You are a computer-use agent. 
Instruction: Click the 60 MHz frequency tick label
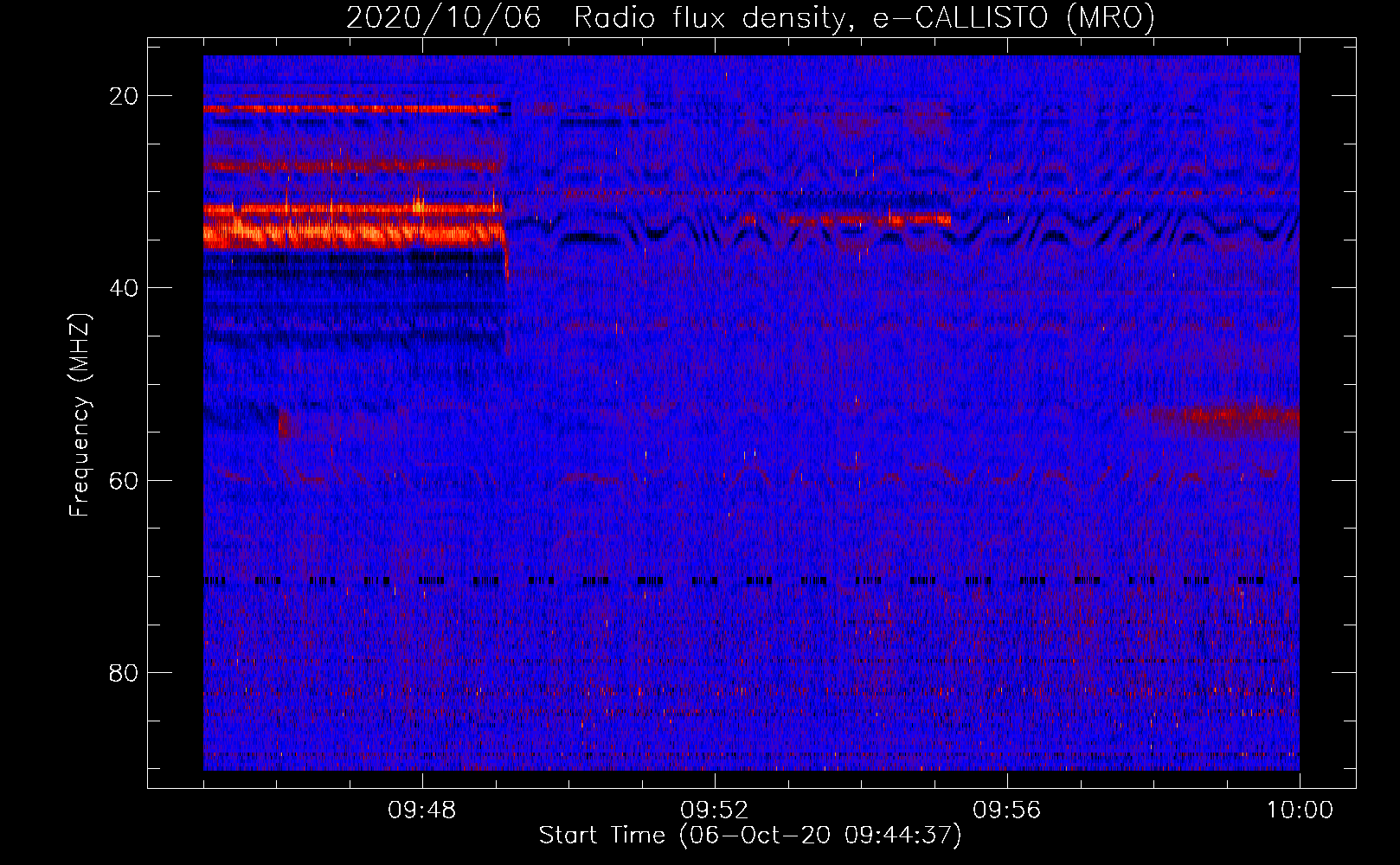pos(125,480)
